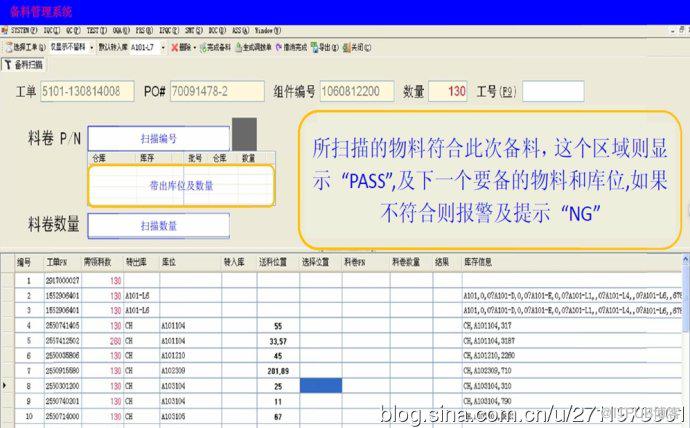Click the 生成调拨单 toolbar button

pos(253,47)
